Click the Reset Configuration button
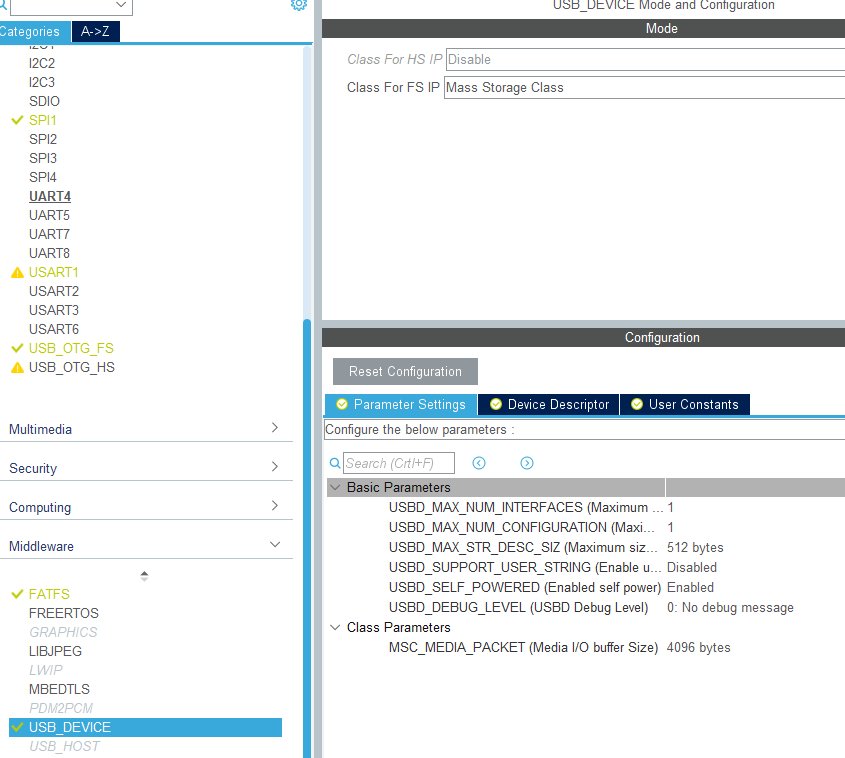Screen dimensions: 845x758 [x=405, y=371]
